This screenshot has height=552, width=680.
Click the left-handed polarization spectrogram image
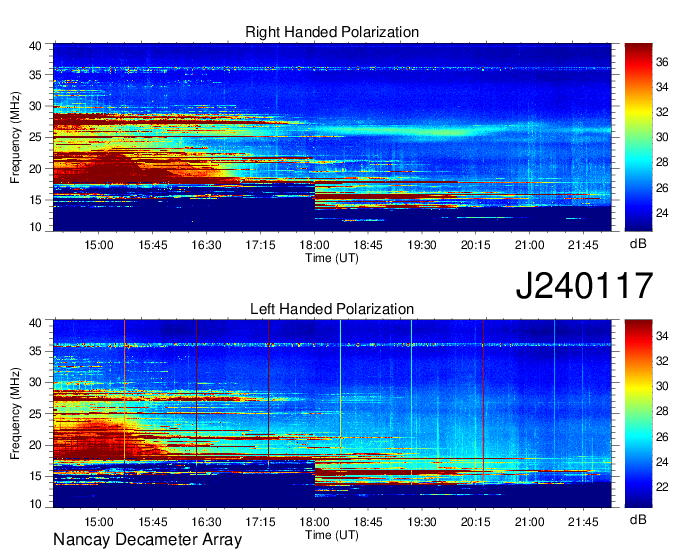tap(332, 414)
